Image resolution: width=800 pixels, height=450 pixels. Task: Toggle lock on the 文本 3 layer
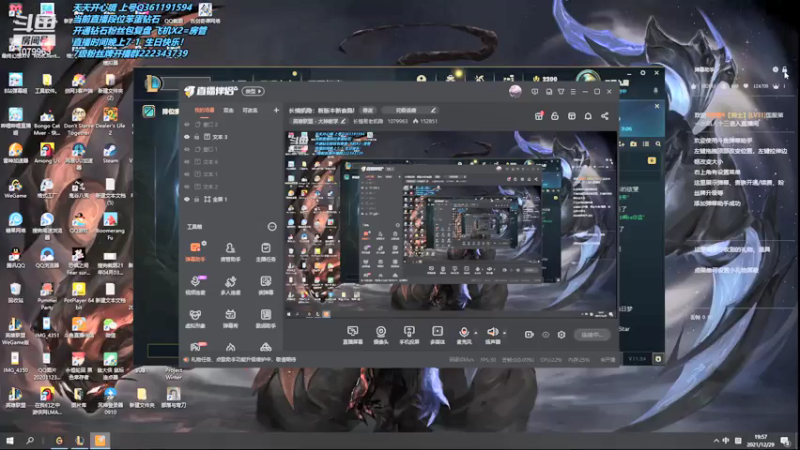point(197,137)
